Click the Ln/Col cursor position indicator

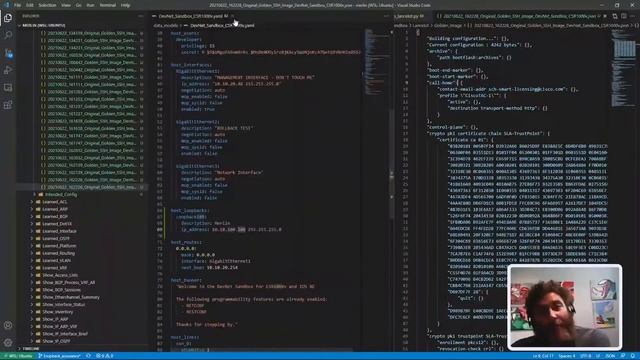[x=543, y=356]
